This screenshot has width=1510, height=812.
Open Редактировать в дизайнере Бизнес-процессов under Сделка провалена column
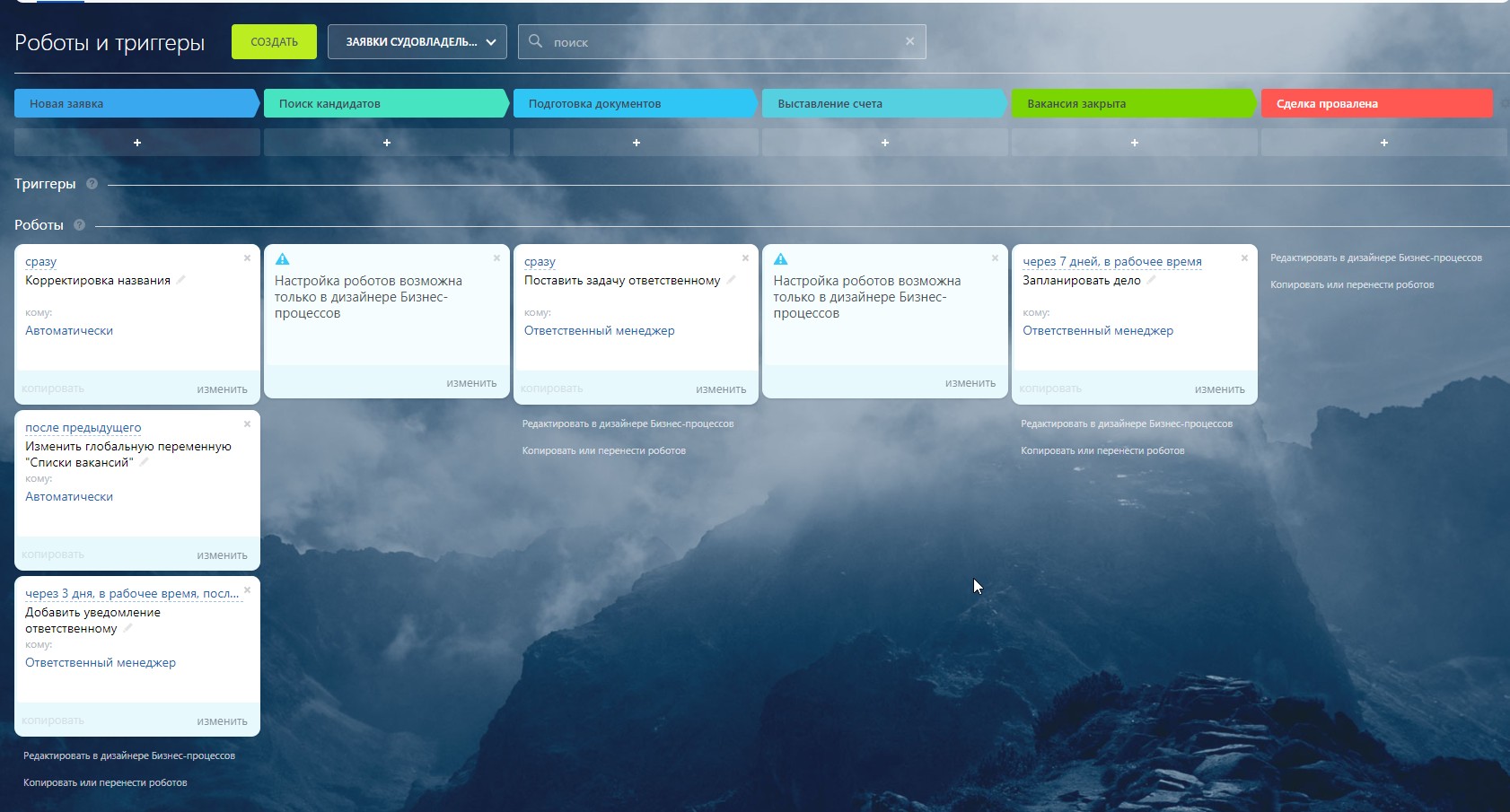point(1376,258)
